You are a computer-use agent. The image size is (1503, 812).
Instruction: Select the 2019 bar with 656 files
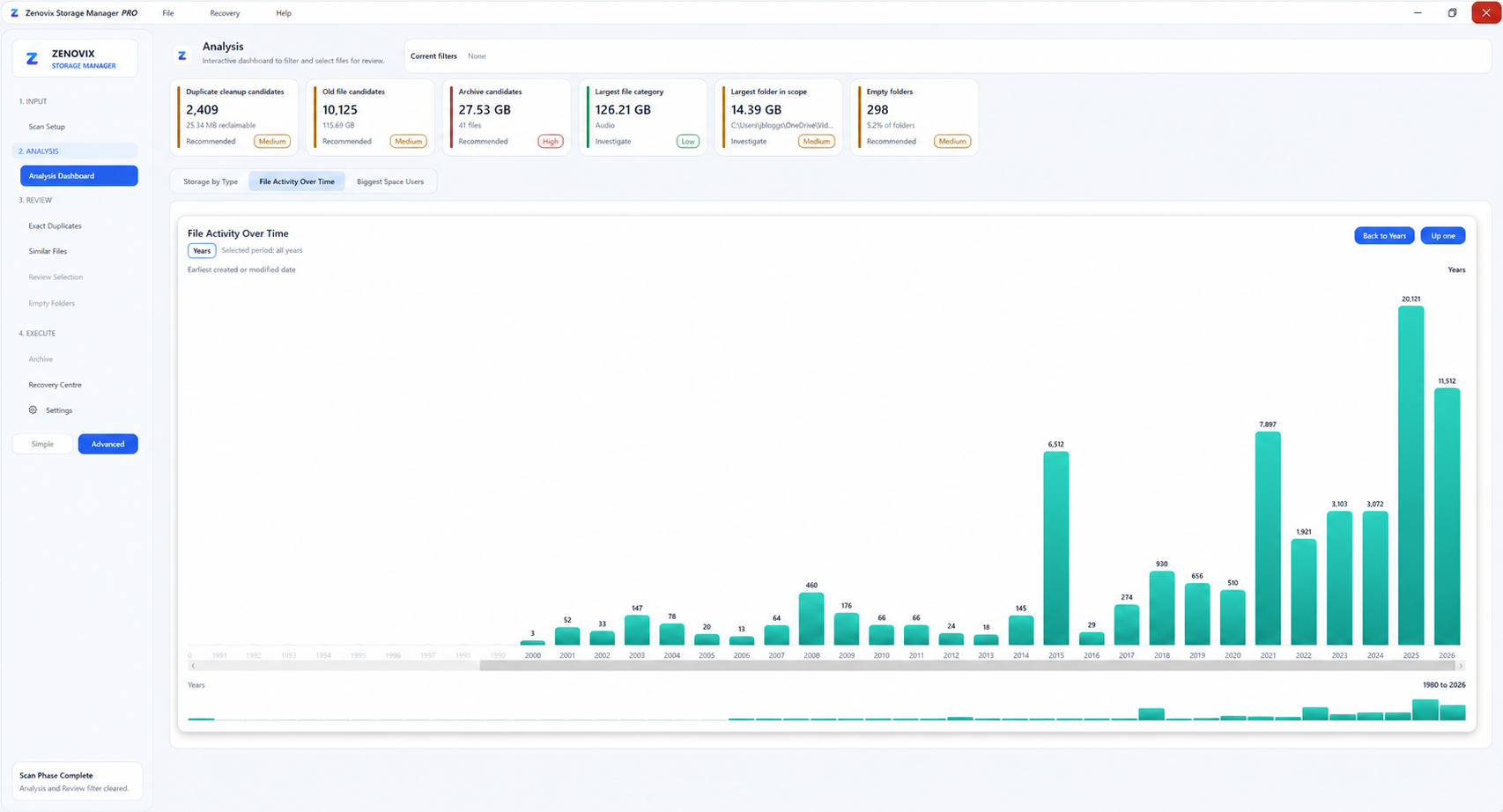click(1197, 614)
